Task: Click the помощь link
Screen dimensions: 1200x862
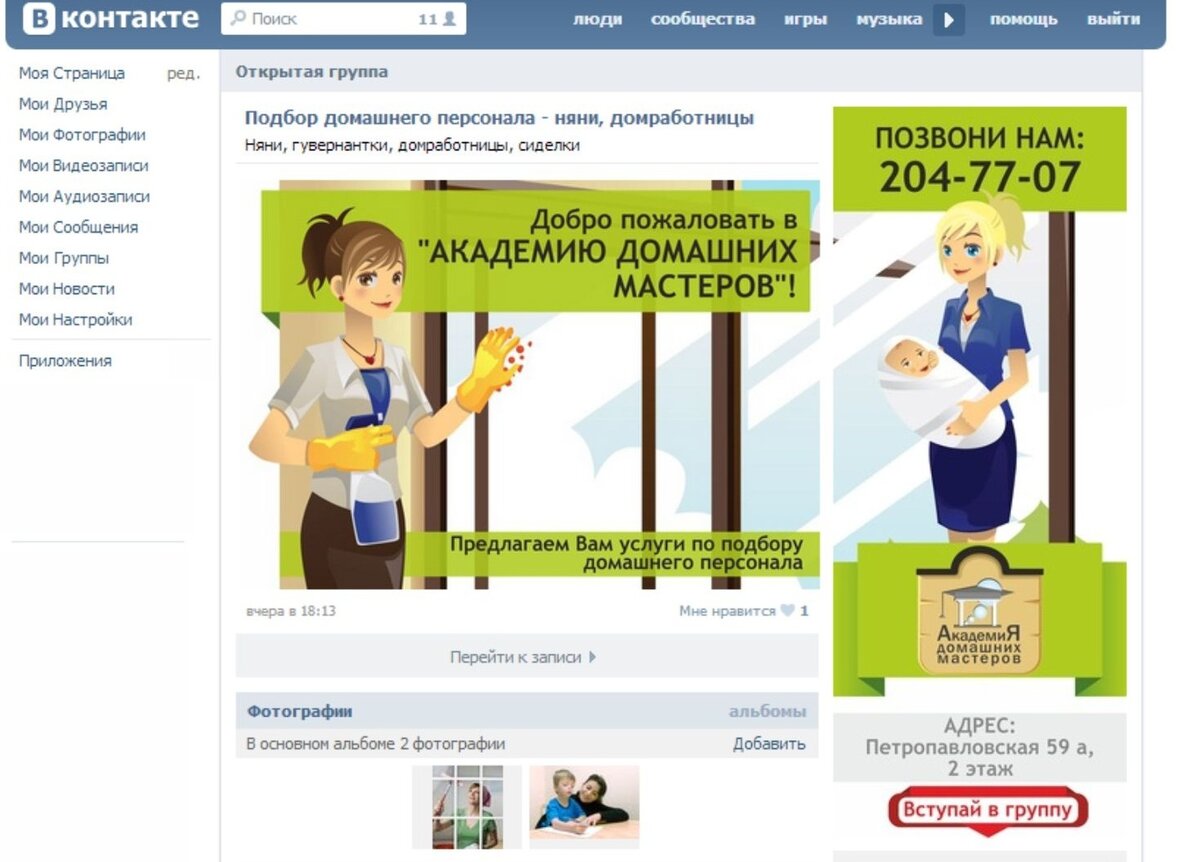Action: click(x=1023, y=19)
